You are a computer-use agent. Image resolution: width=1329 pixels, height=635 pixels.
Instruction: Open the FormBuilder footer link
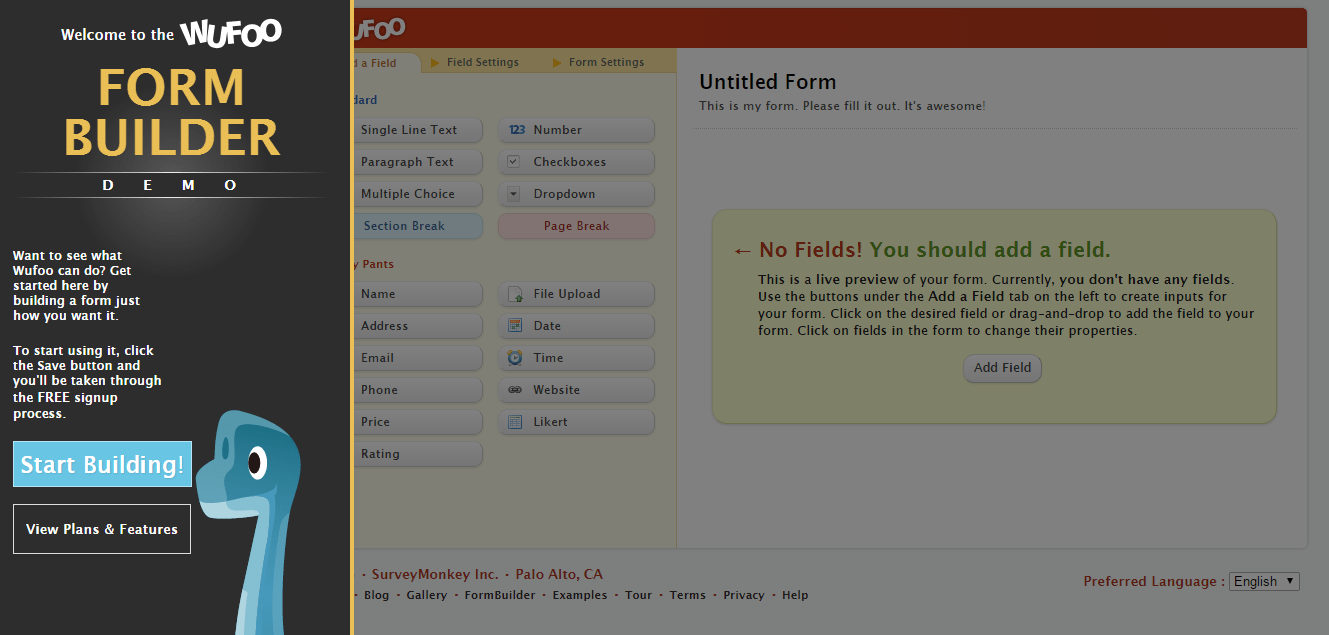coord(500,595)
